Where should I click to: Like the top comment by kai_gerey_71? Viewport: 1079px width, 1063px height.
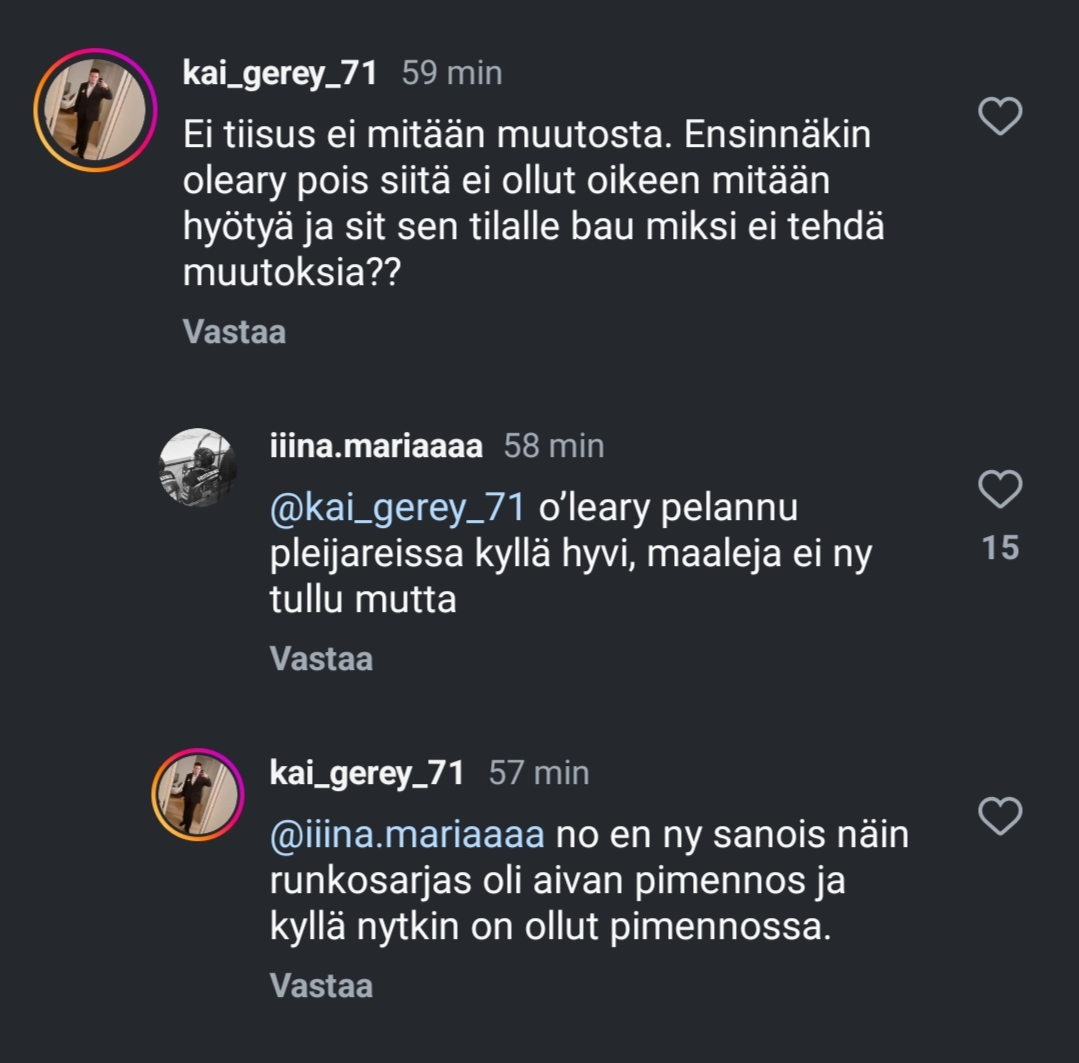click(999, 117)
